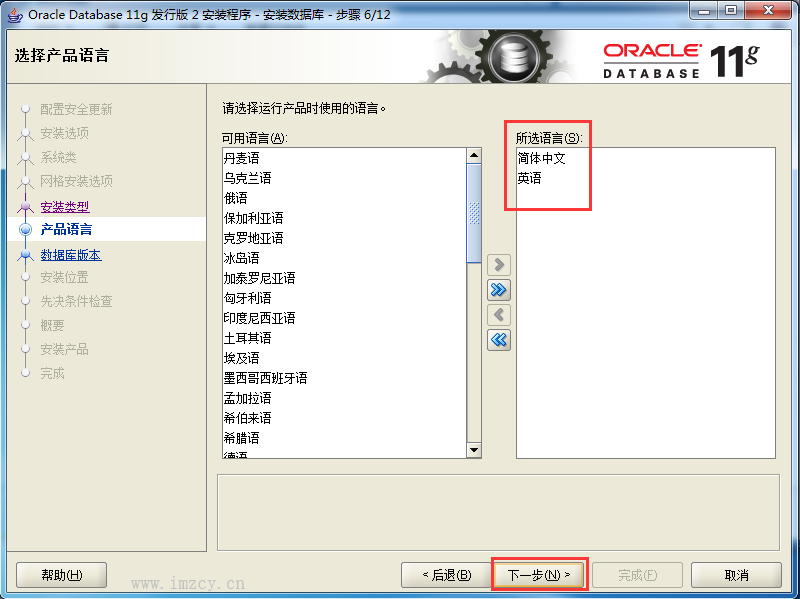The image size is (800, 599).
Task: Click the remove selected language arrow button
Action: point(498,315)
